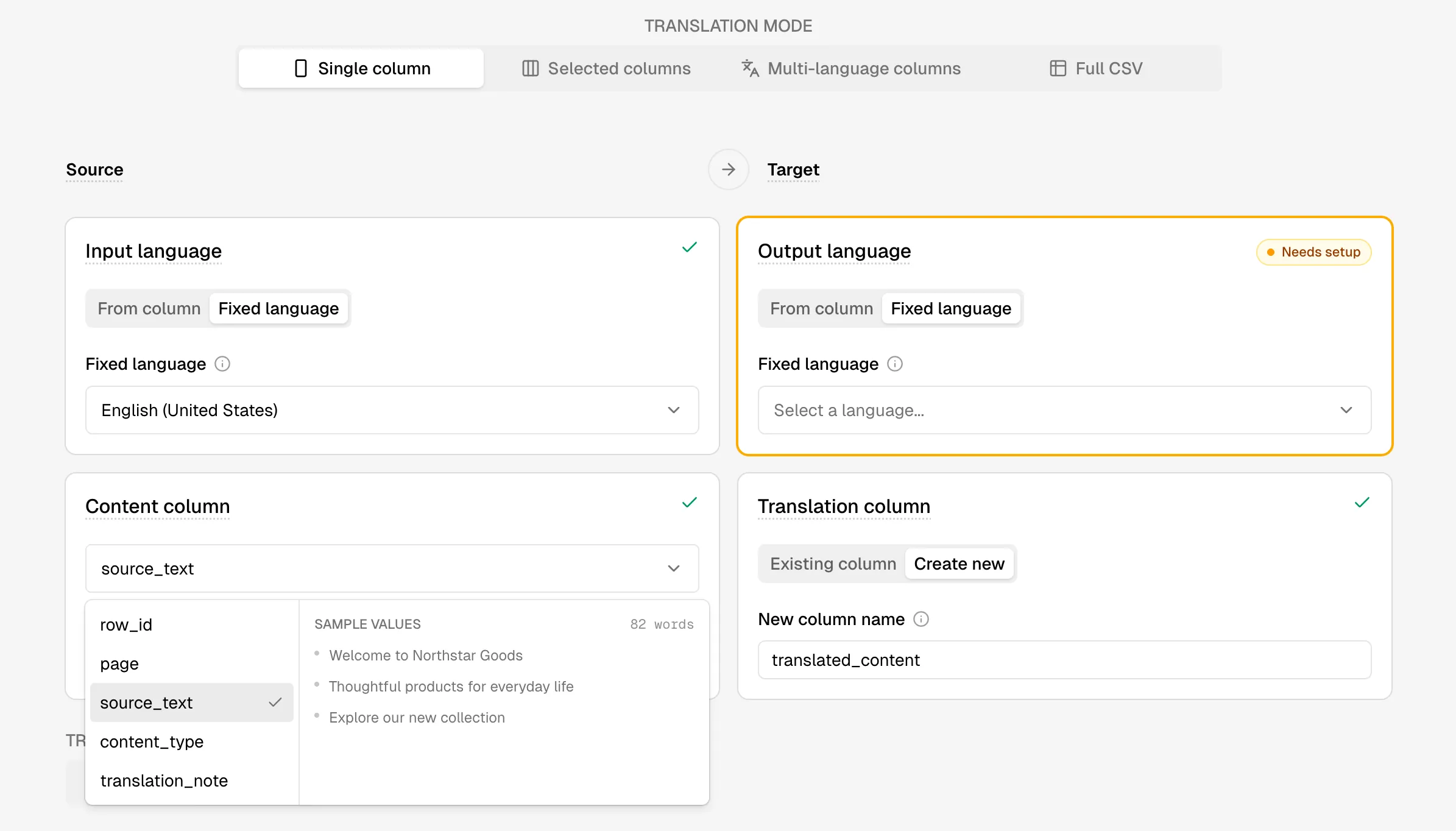
Task: Click the Target heading
Action: (x=793, y=169)
